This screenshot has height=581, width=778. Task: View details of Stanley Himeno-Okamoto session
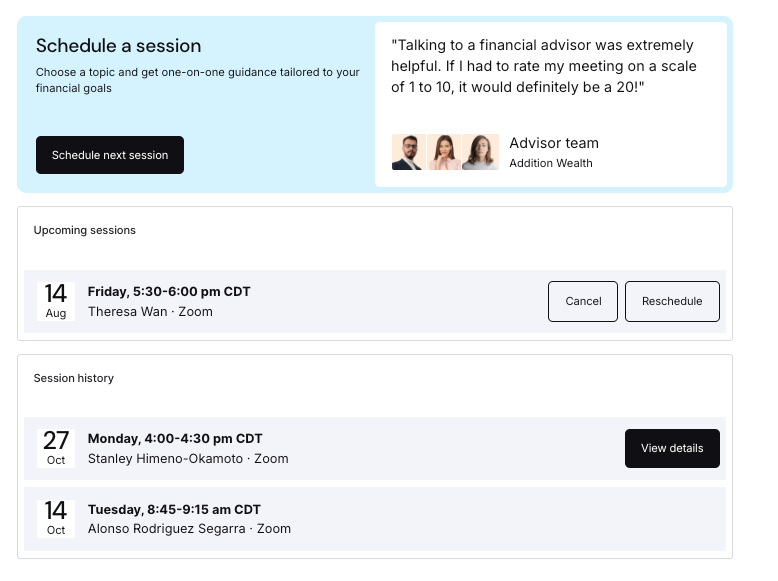[672, 448]
